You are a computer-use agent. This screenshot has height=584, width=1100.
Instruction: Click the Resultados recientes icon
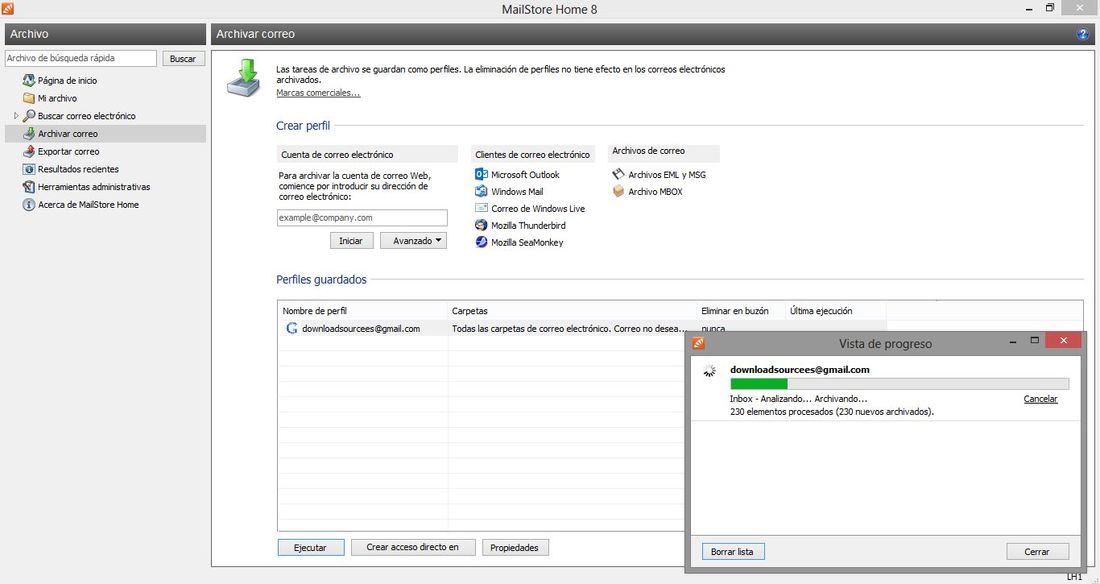click(29, 169)
